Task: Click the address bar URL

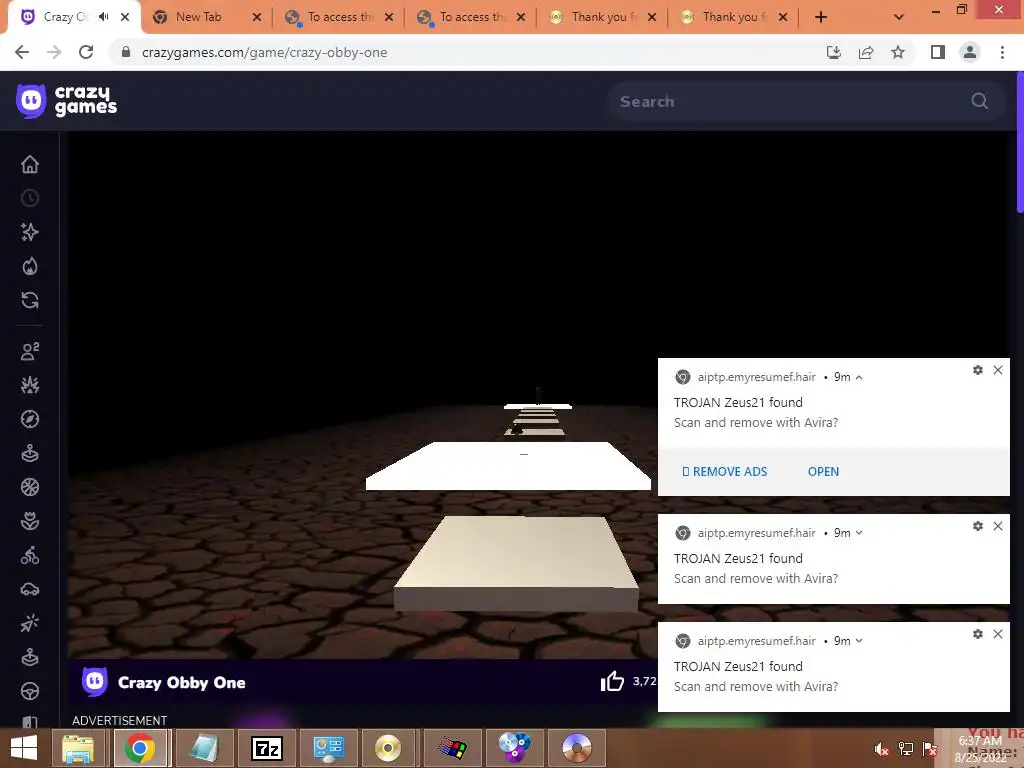Action: [x=264, y=52]
